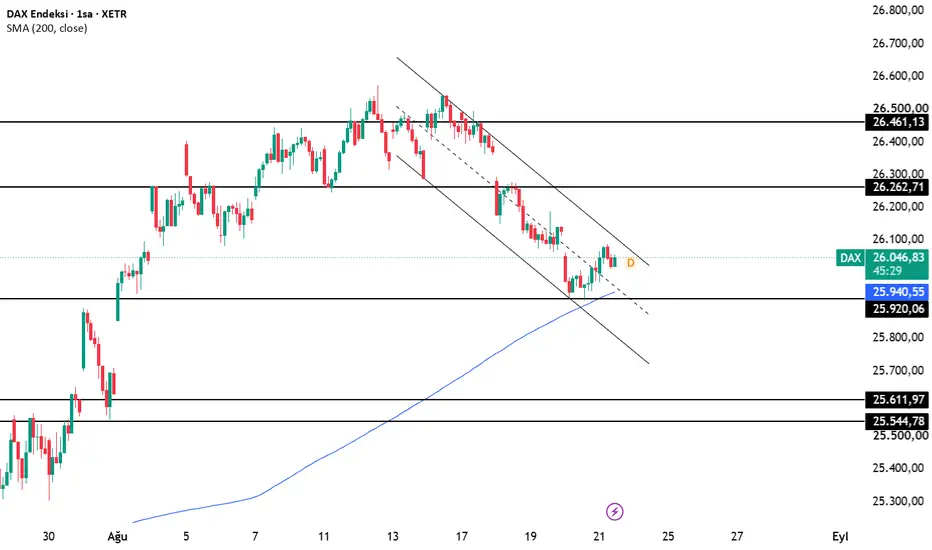The height and width of the screenshot is (550, 932).
Task: Click the Eyl month label on time axis
Action: pyautogui.click(x=840, y=536)
